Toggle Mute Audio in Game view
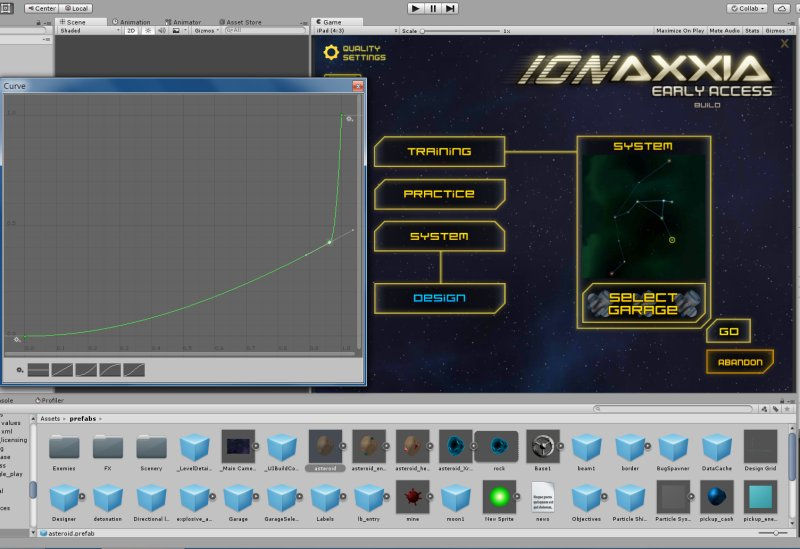 (724, 31)
